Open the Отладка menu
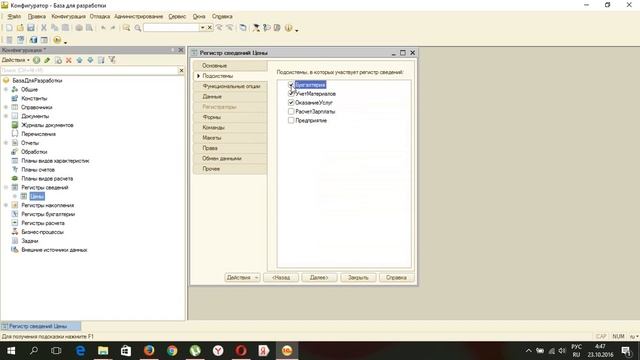 100,16
